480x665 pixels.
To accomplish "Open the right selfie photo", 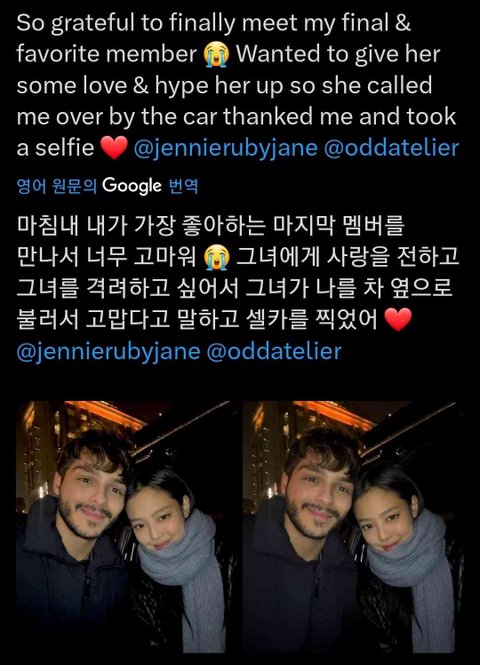I will click(353, 527).
